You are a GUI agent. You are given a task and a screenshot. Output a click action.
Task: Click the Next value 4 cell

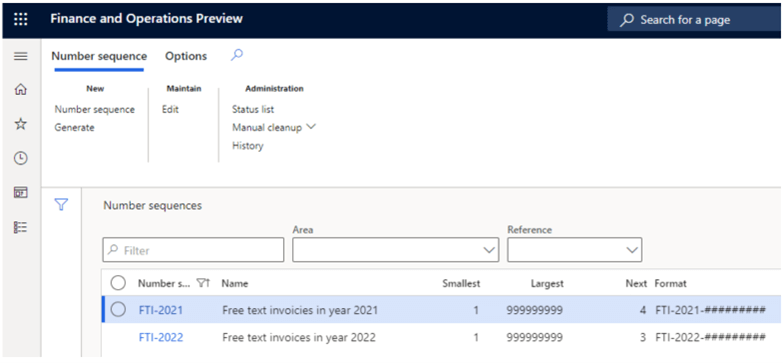point(643,311)
